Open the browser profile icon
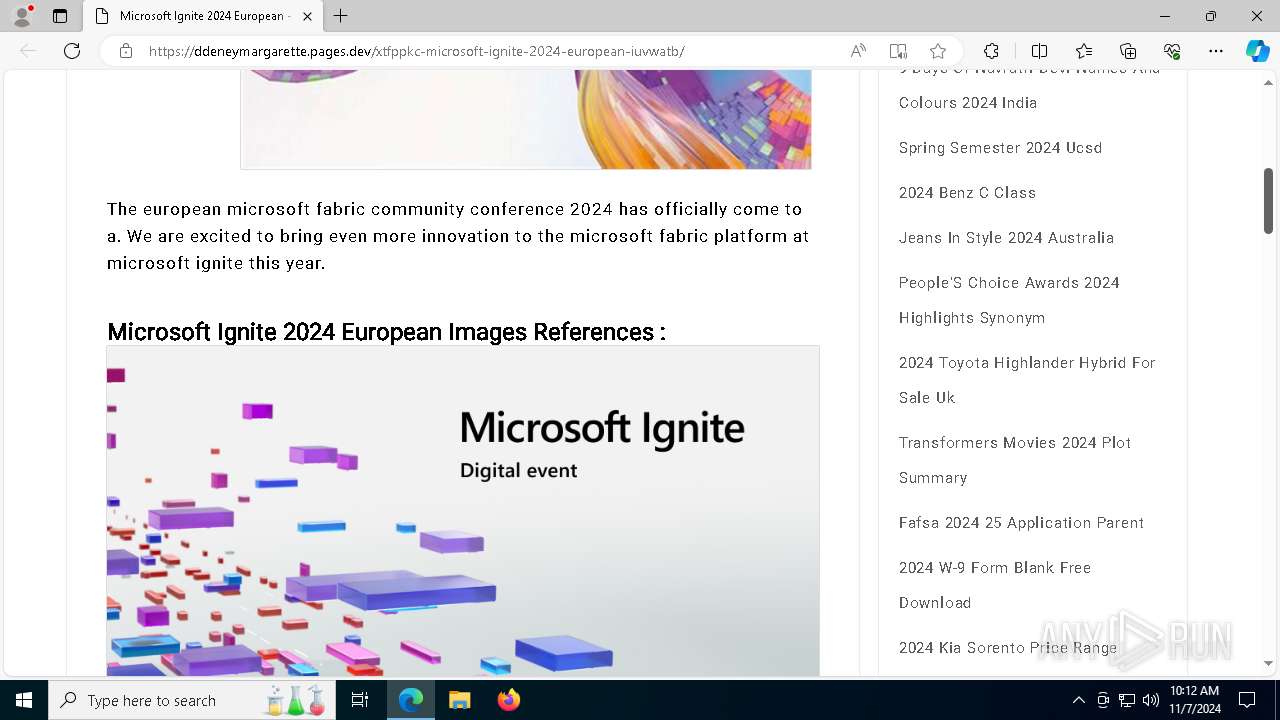1280x720 pixels. point(22,16)
